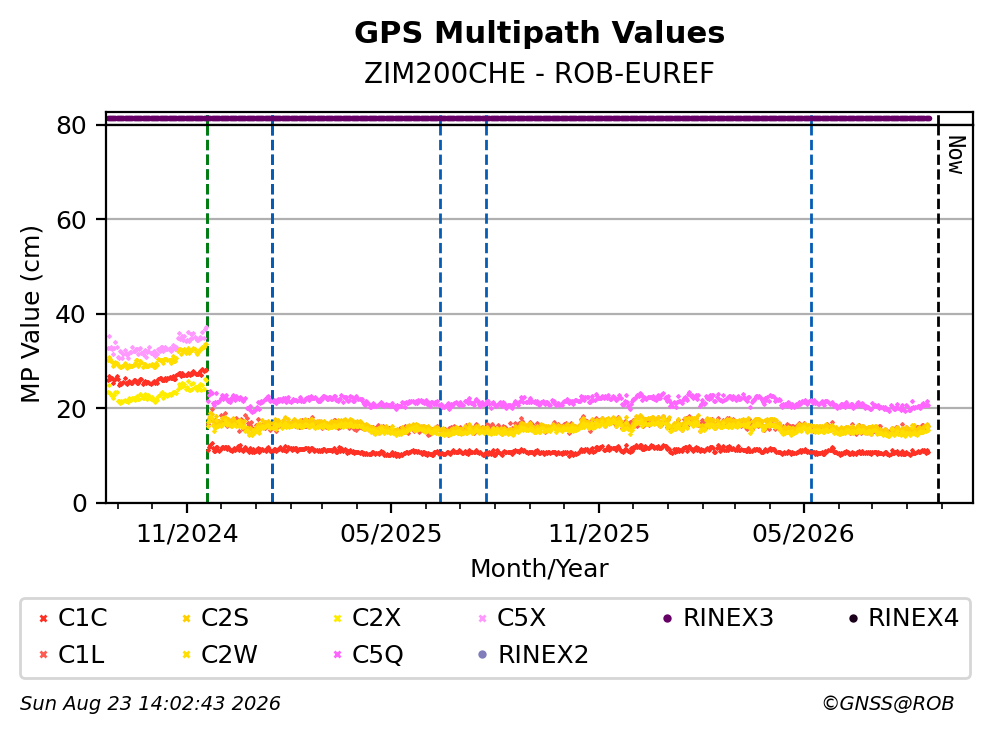Screen dimensions: 993x734
Task: Select the C5Q magenta legend marker
Action: 338,655
